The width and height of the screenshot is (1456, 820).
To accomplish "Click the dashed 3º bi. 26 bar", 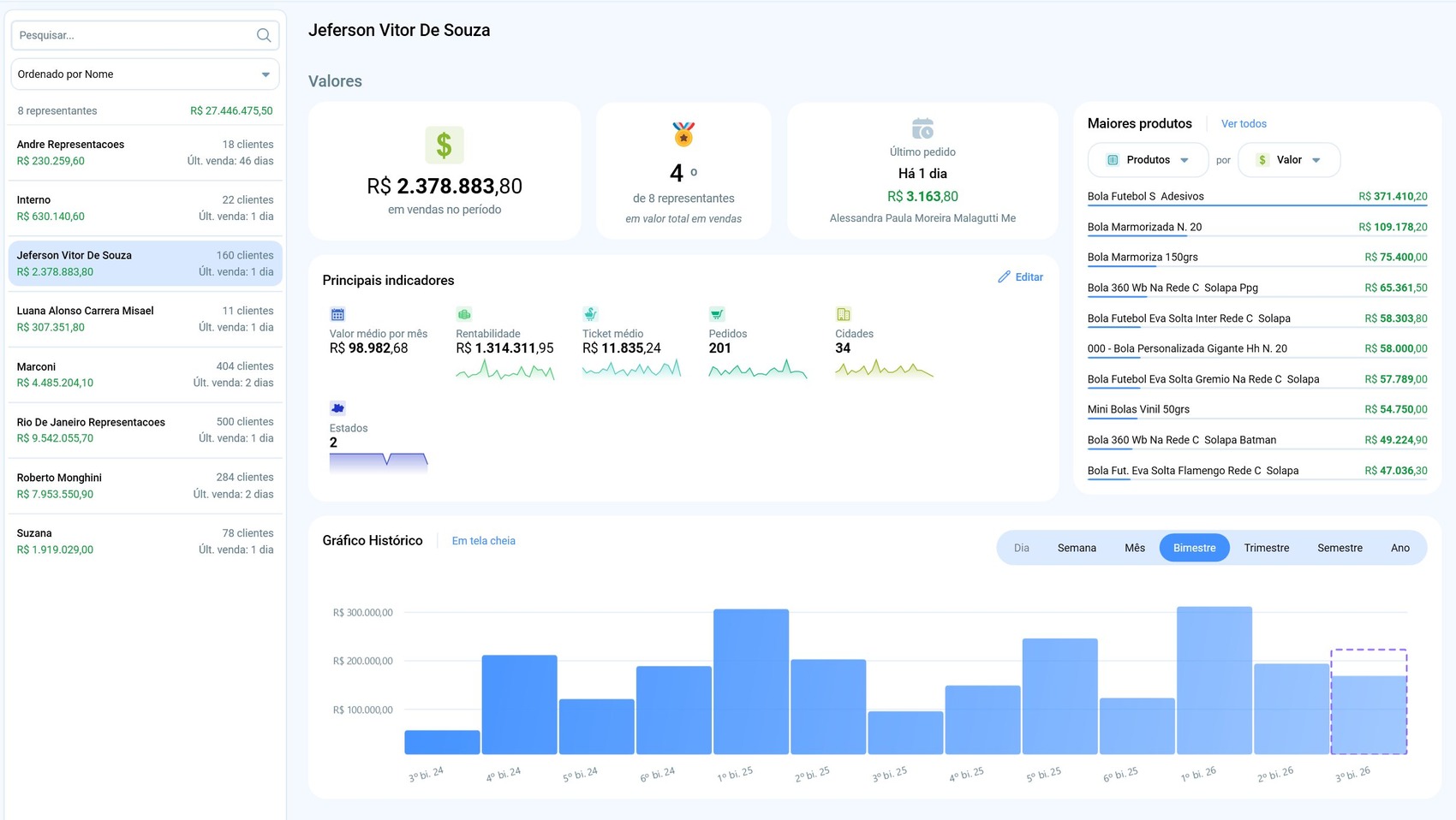I will click(x=1369, y=702).
